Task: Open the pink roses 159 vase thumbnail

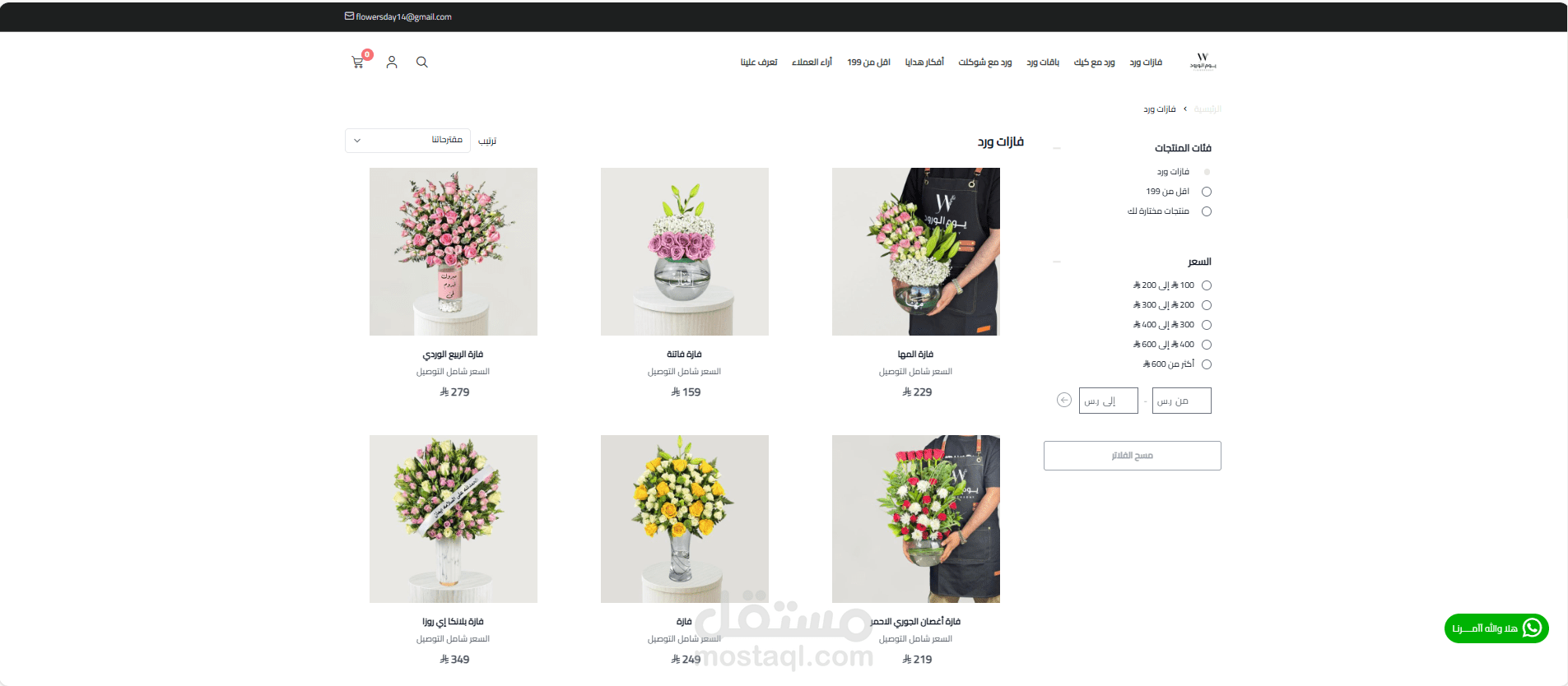Action: (x=685, y=252)
